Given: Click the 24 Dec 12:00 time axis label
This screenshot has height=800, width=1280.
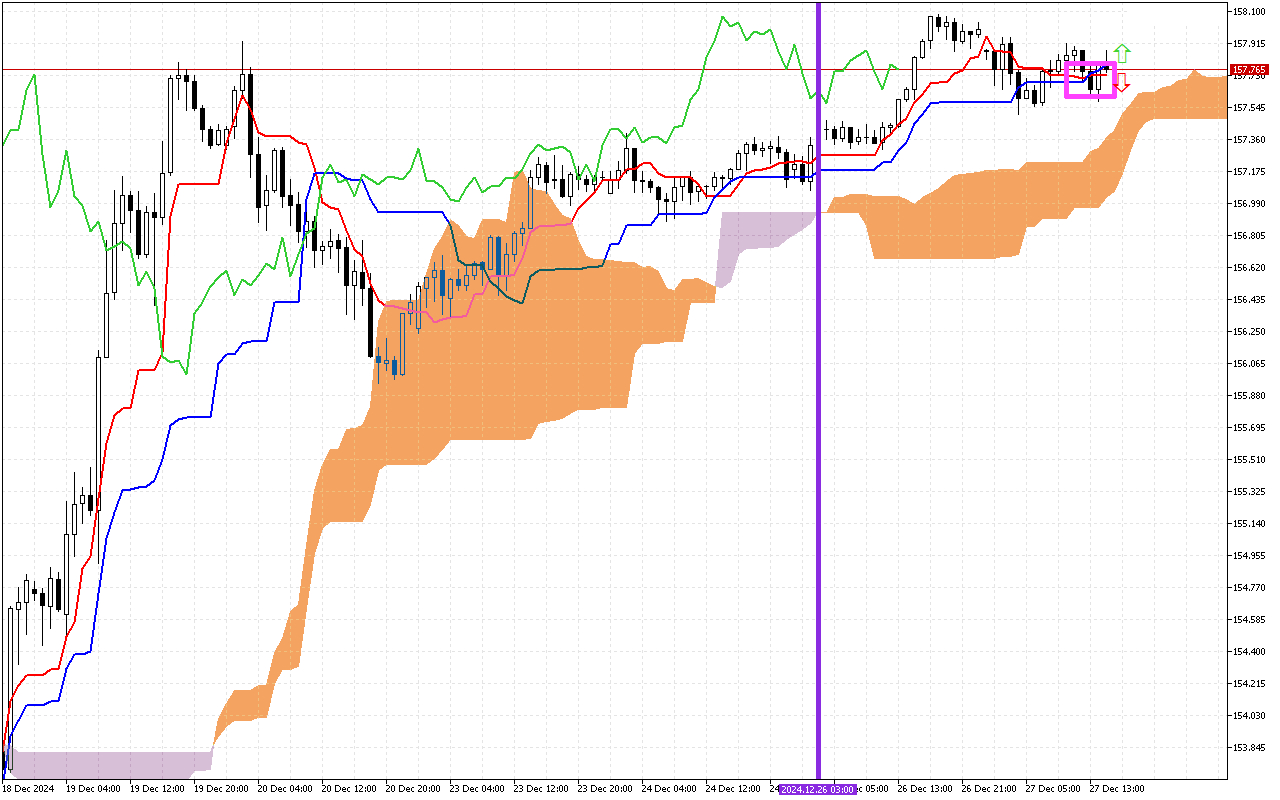Looking at the screenshot, I should [x=733, y=789].
